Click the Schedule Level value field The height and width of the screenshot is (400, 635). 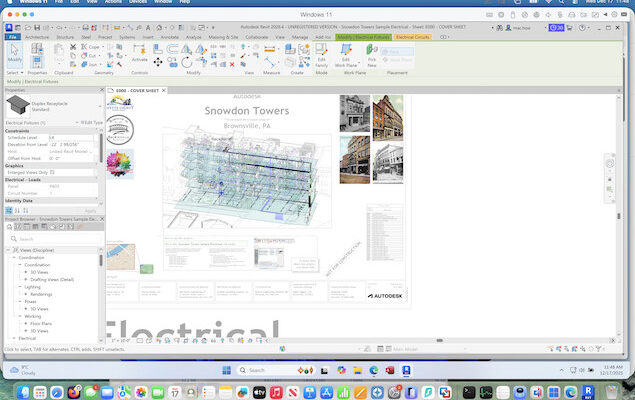(72, 138)
